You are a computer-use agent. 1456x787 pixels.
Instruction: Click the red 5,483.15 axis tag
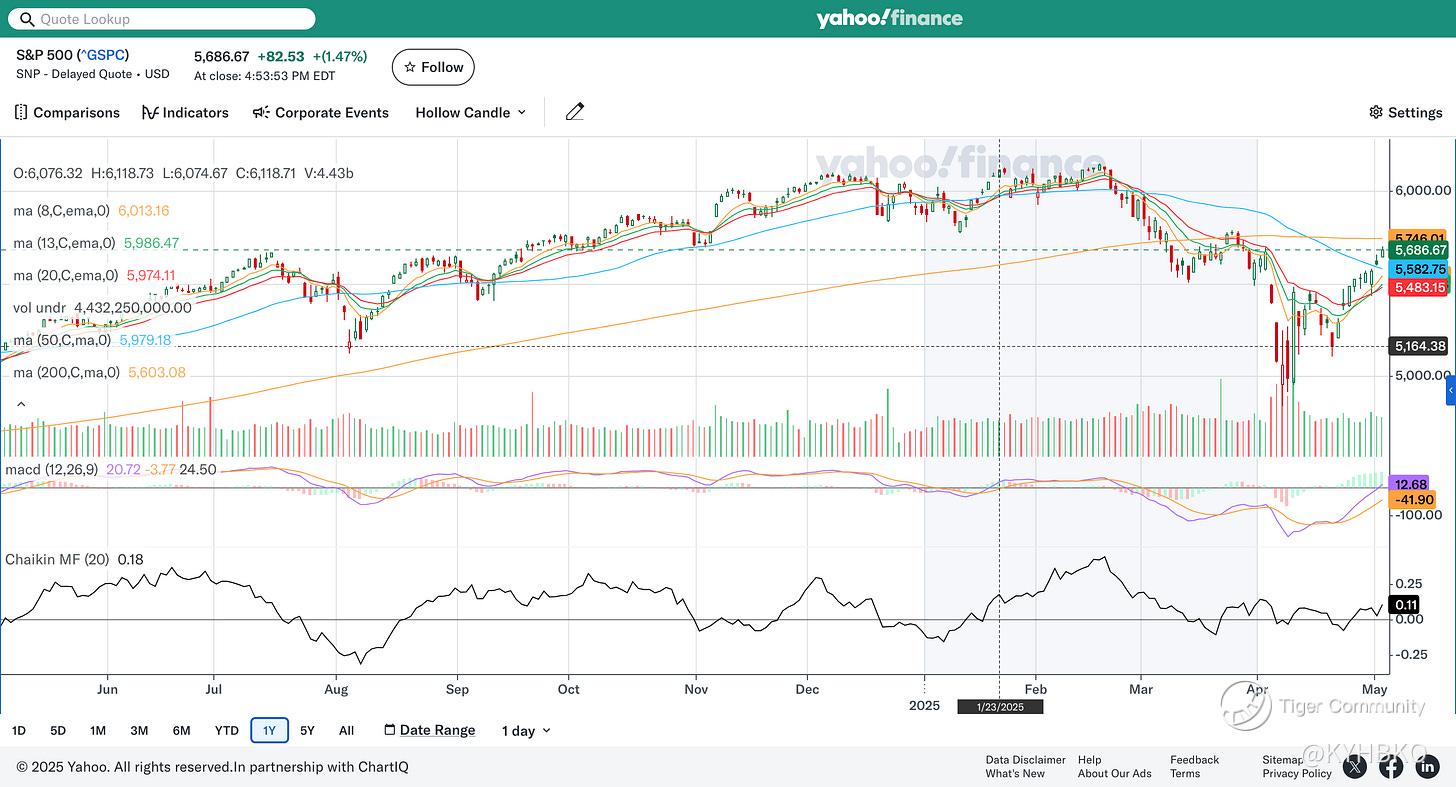[x=1418, y=287]
